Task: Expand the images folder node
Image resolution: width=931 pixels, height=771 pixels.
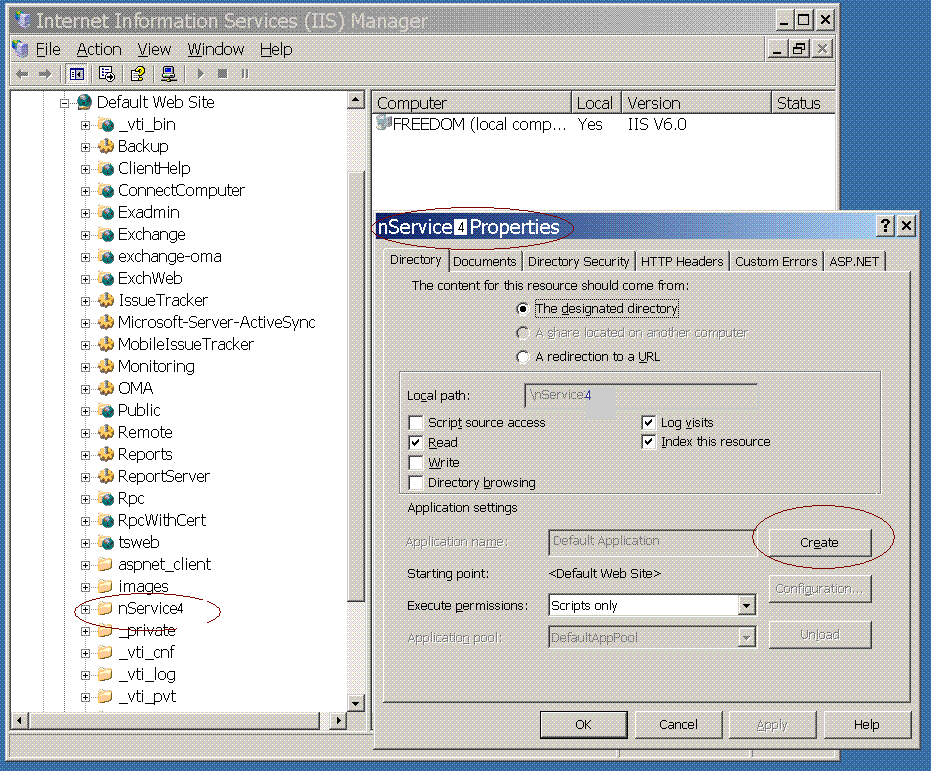Action: [x=86, y=587]
